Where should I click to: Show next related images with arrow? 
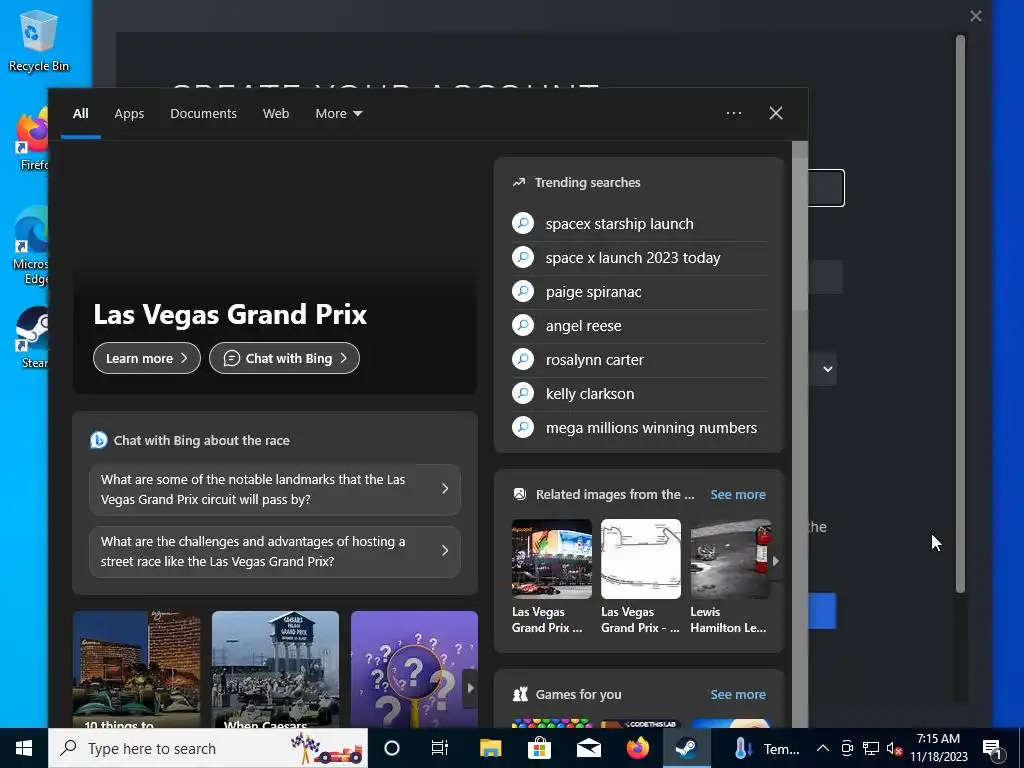(x=775, y=560)
